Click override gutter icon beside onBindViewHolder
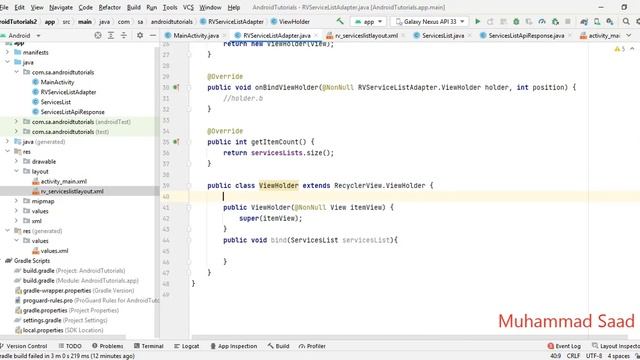Image resolution: width=640 pixels, height=360 pixels. coord(176,87)
